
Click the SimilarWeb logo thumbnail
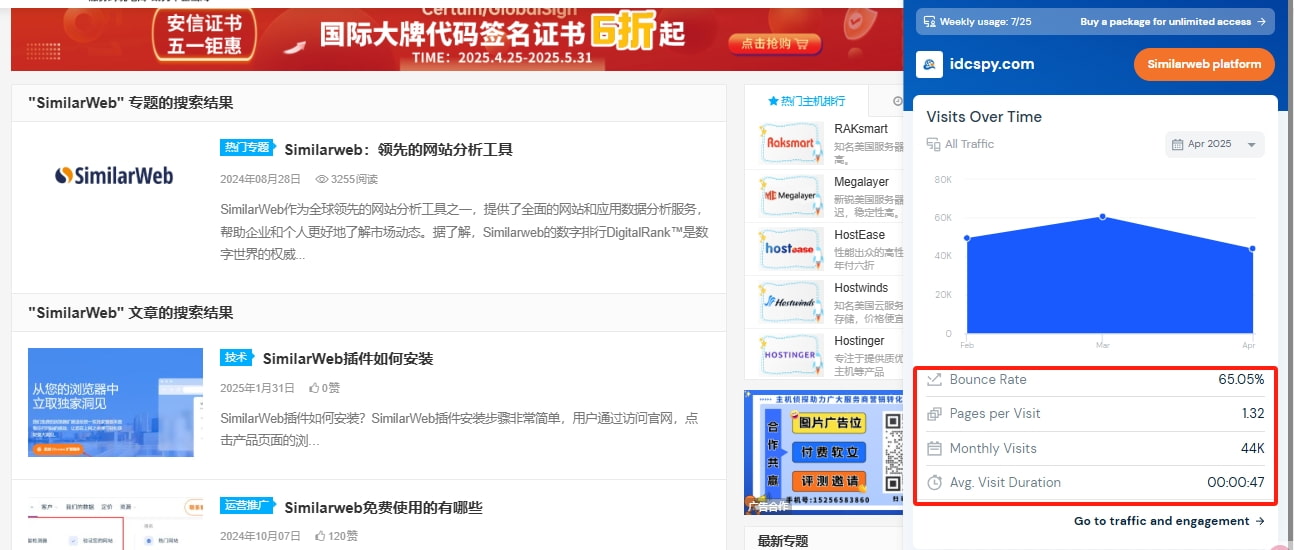point(114,177)
